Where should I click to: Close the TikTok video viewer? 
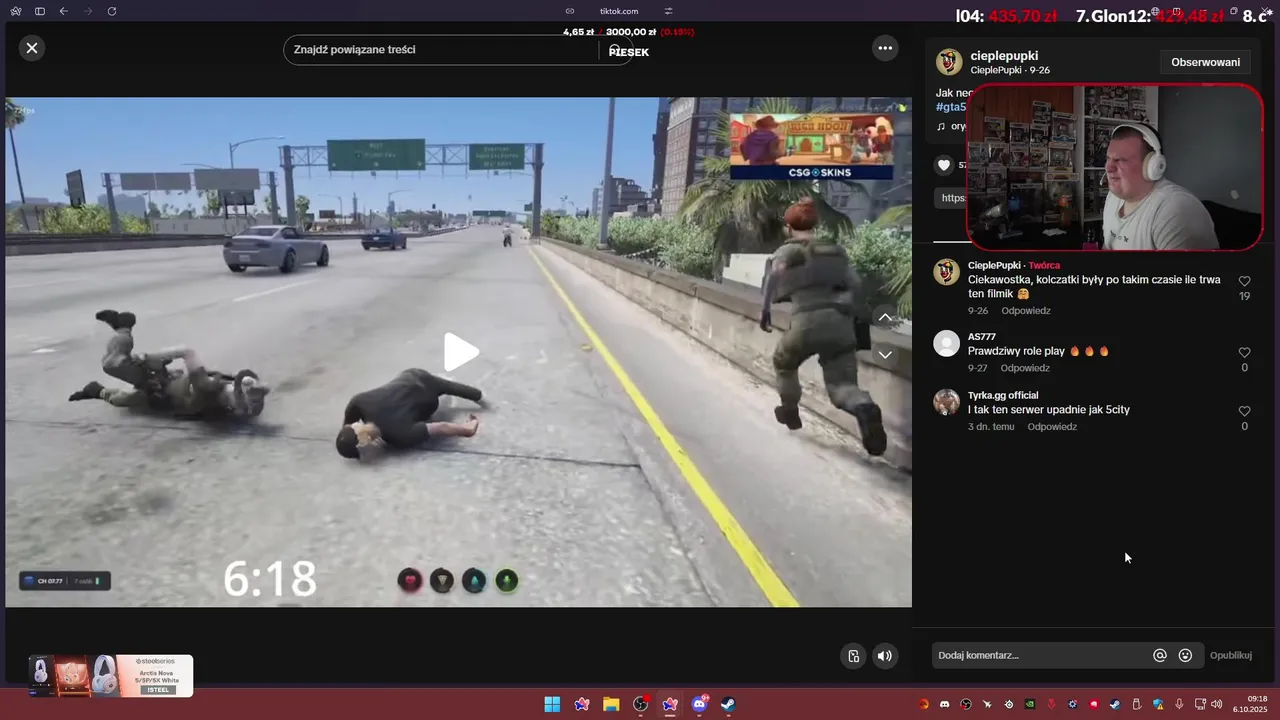(32, 48)
